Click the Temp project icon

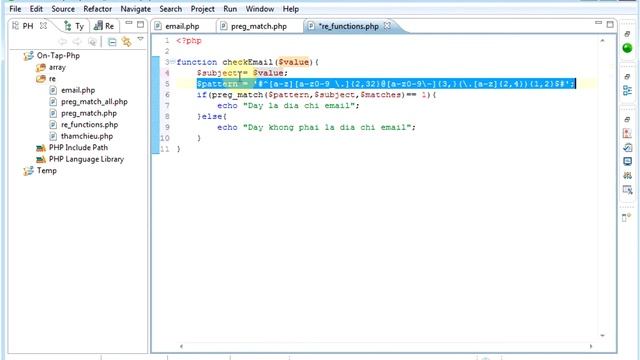[29, 171]
